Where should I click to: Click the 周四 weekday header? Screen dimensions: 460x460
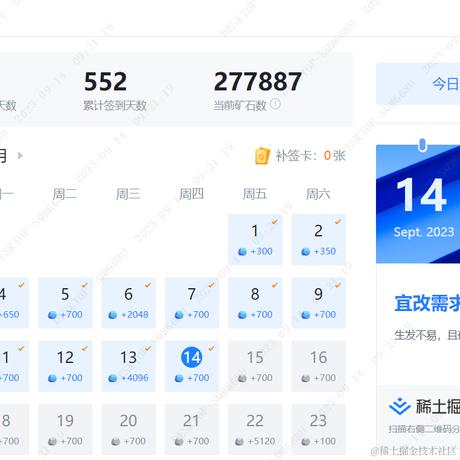tap(191, 194)
